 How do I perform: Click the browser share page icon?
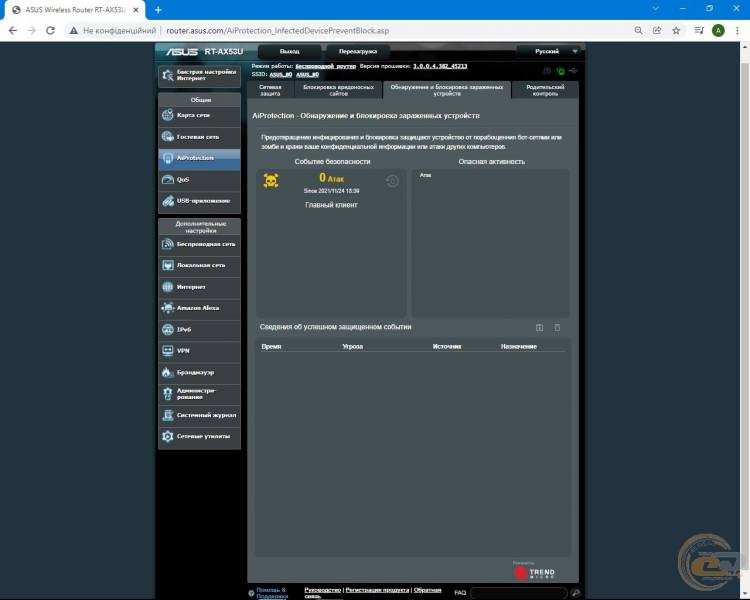(x=657, y=31)
